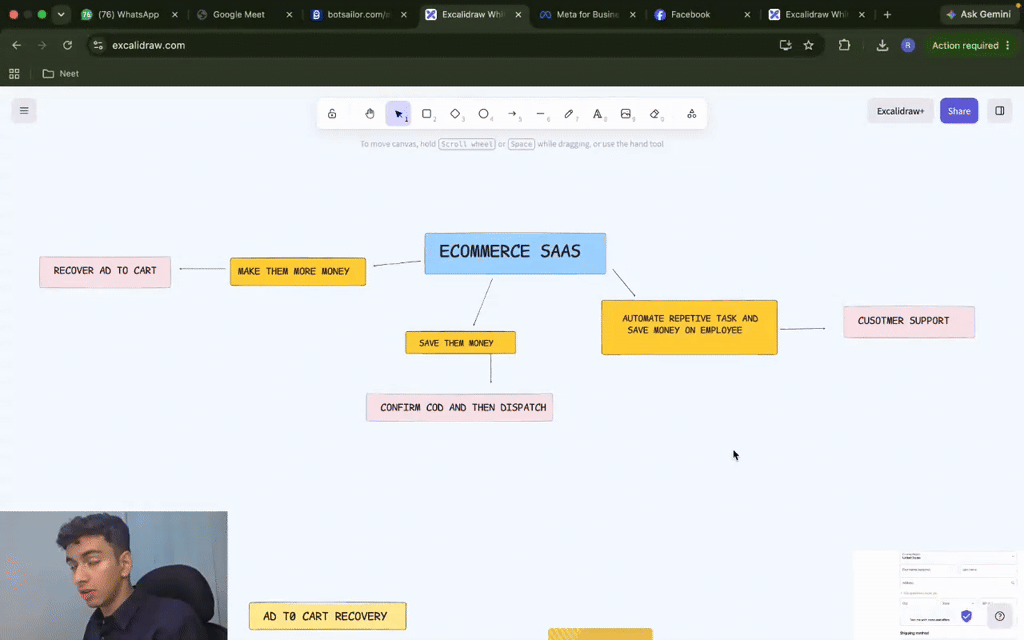Select the Line tool
The width and height of the screenshot is (1024, 640).
point(541,114)
